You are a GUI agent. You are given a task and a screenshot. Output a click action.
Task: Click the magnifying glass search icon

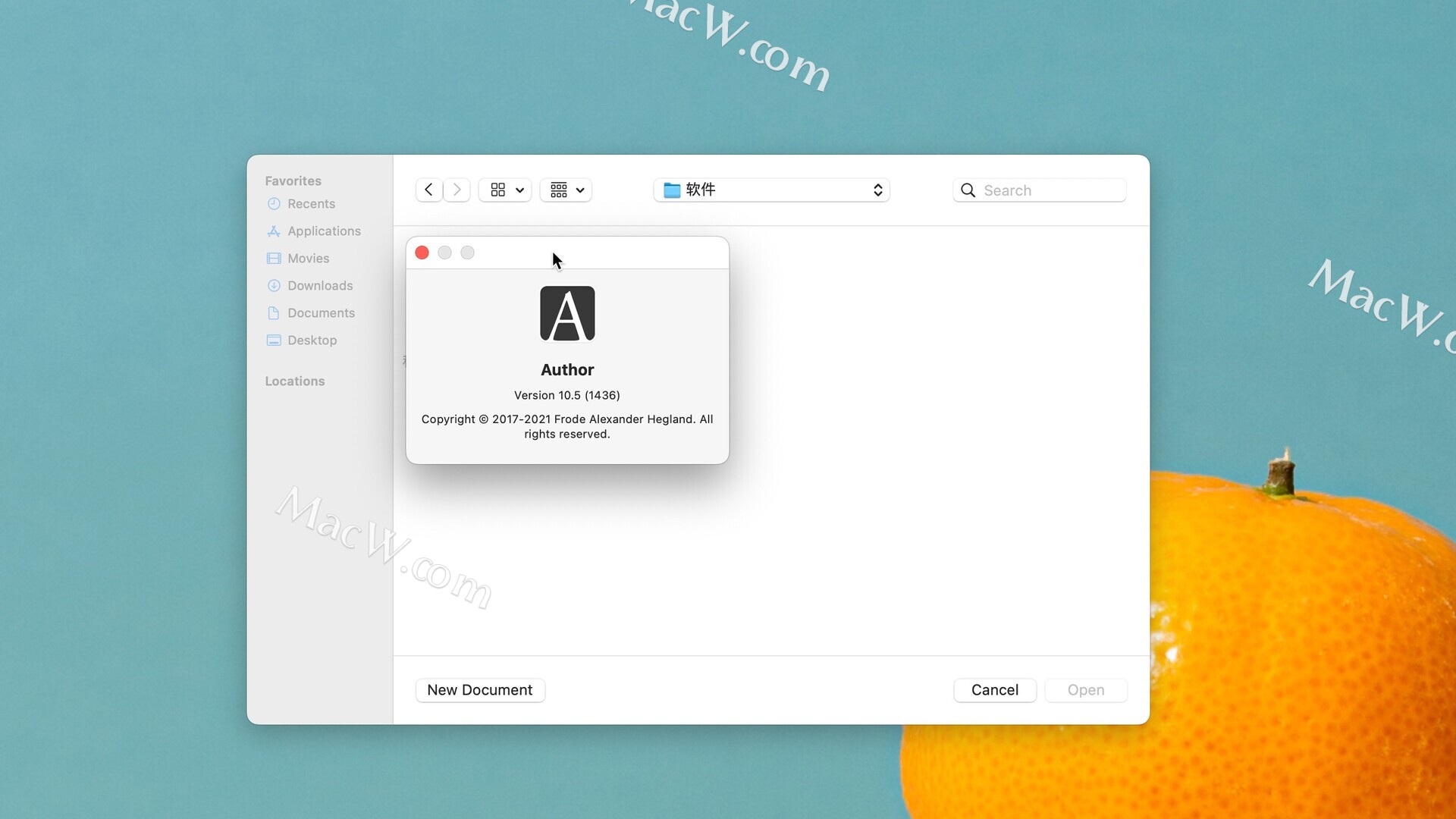(968, 190)
